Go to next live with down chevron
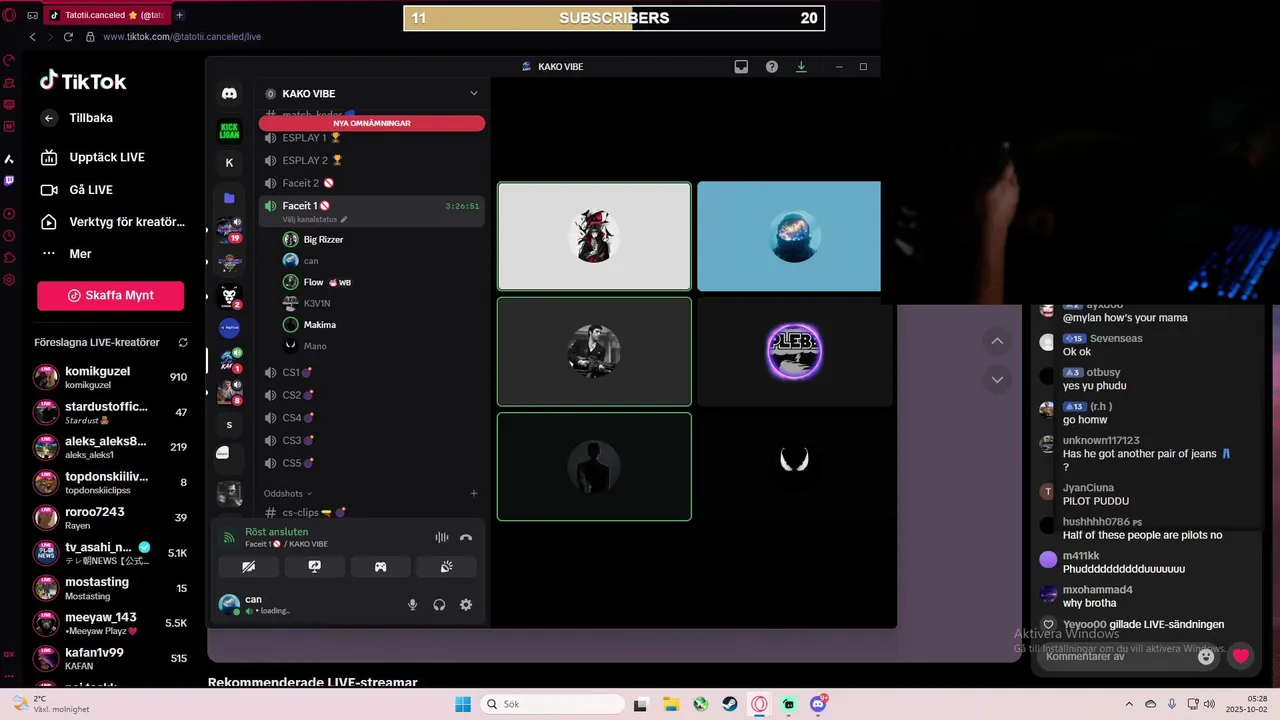Image resolution: width=1280 pixels, height=720 pixels. click(997, 380)
